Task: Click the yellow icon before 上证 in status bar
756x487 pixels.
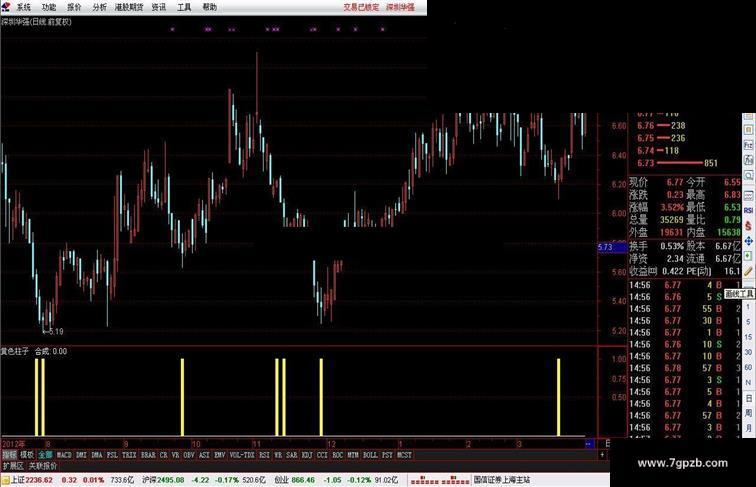Action: point(5,480)
